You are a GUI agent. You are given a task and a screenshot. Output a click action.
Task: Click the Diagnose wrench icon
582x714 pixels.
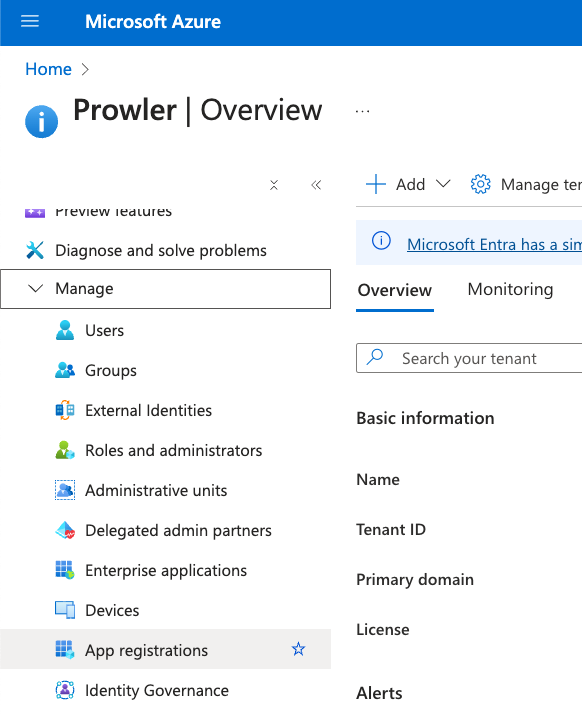click(x=35, y=250)
